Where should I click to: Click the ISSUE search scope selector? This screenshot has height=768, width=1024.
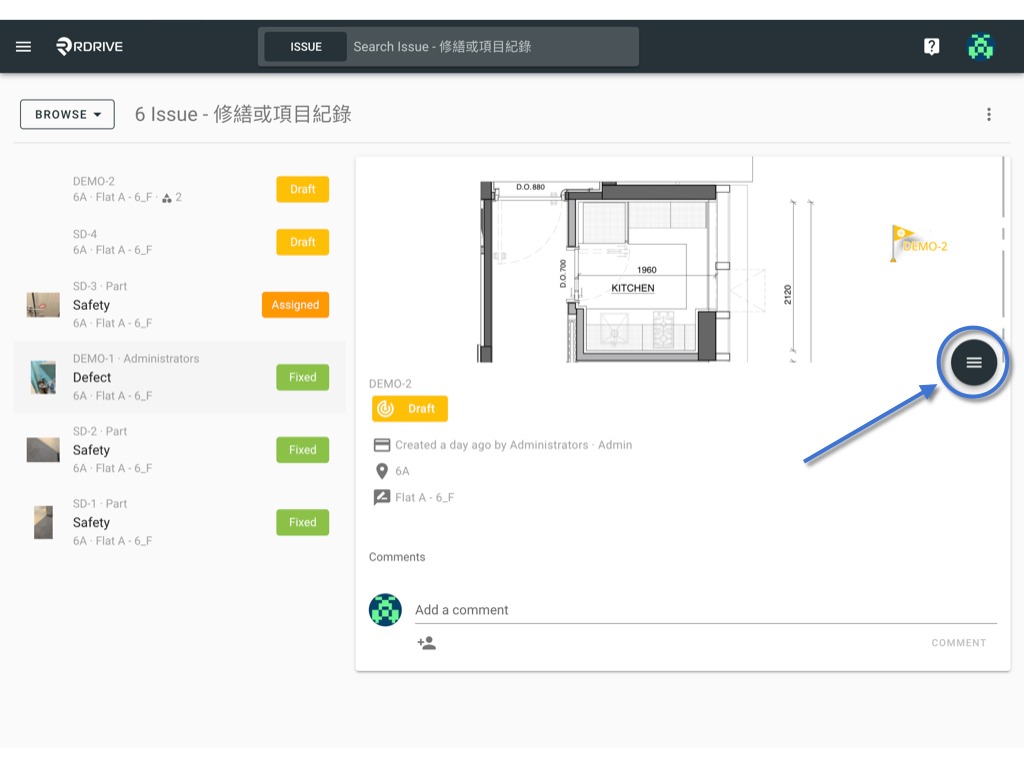click(x=306, y=47)
